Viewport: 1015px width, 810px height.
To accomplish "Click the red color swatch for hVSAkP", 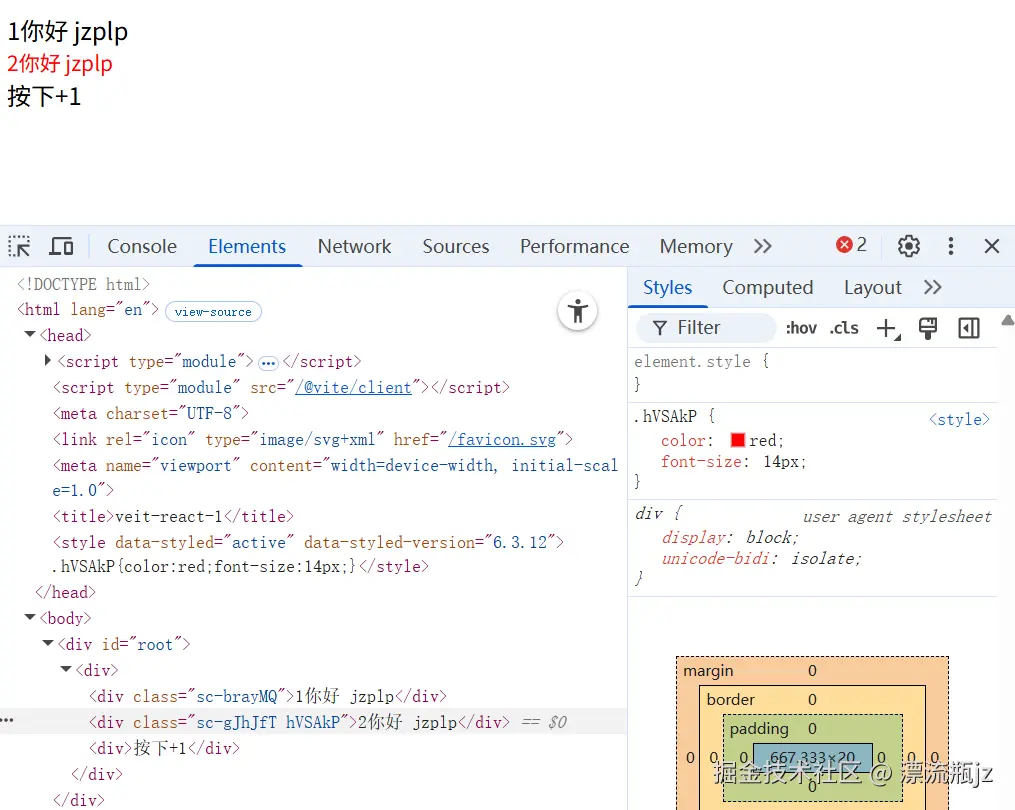I will click(738, 439).
